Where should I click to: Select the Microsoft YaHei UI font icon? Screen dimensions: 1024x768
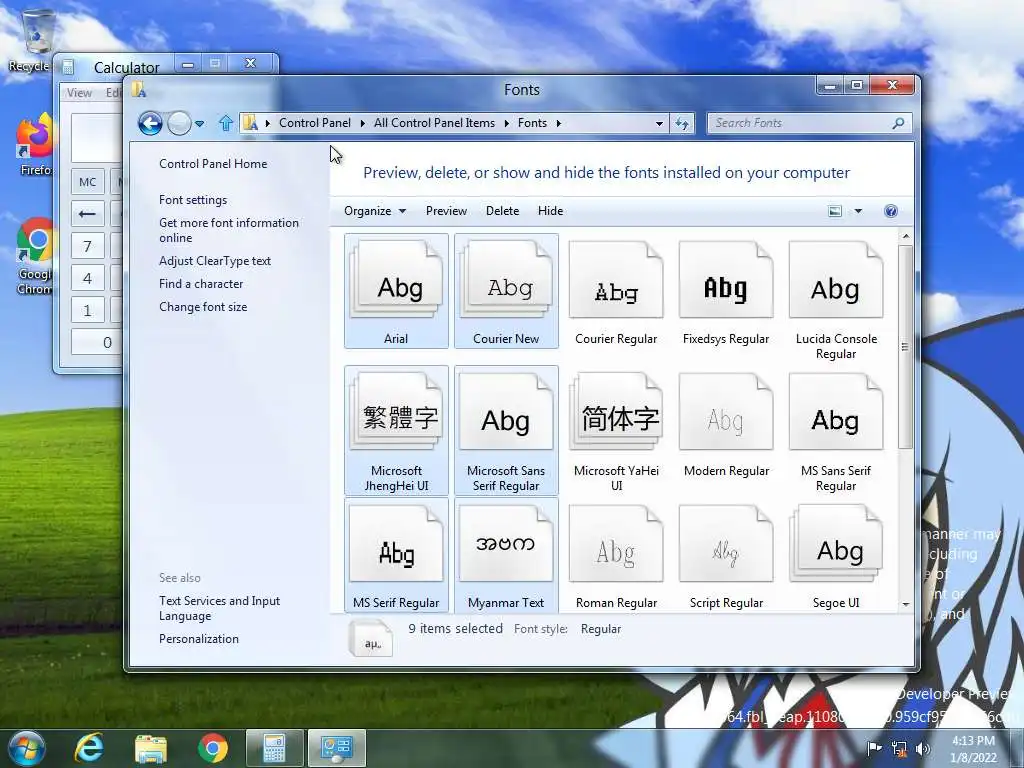point(616,411)
